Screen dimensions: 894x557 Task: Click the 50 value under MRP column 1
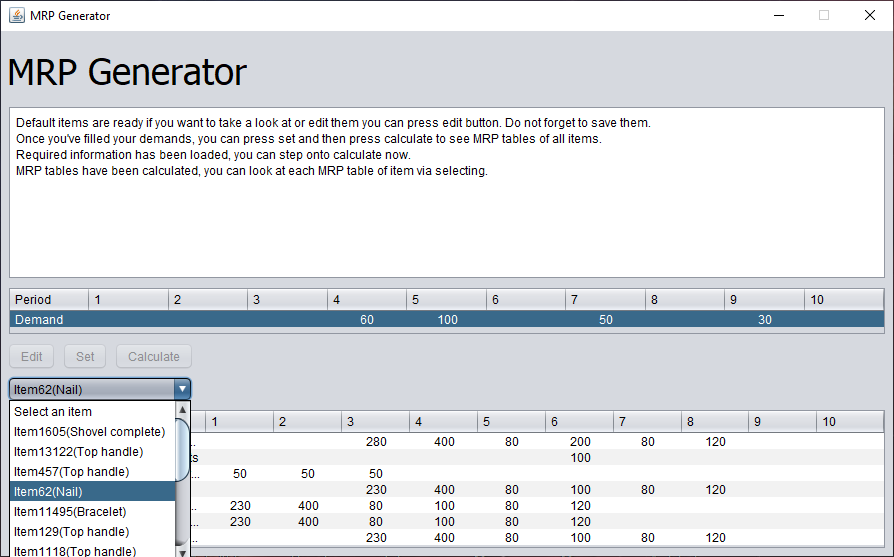pos(240,474)
